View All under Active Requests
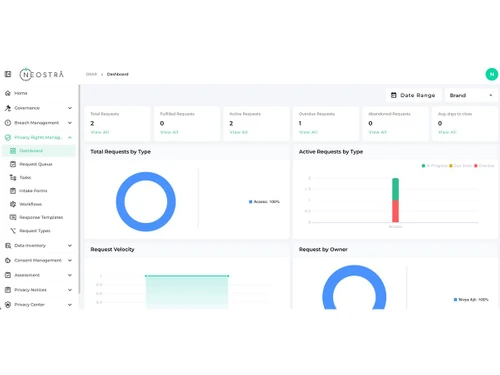The height and width of the screenshot is (375, 500). click(x=239, y=132)
